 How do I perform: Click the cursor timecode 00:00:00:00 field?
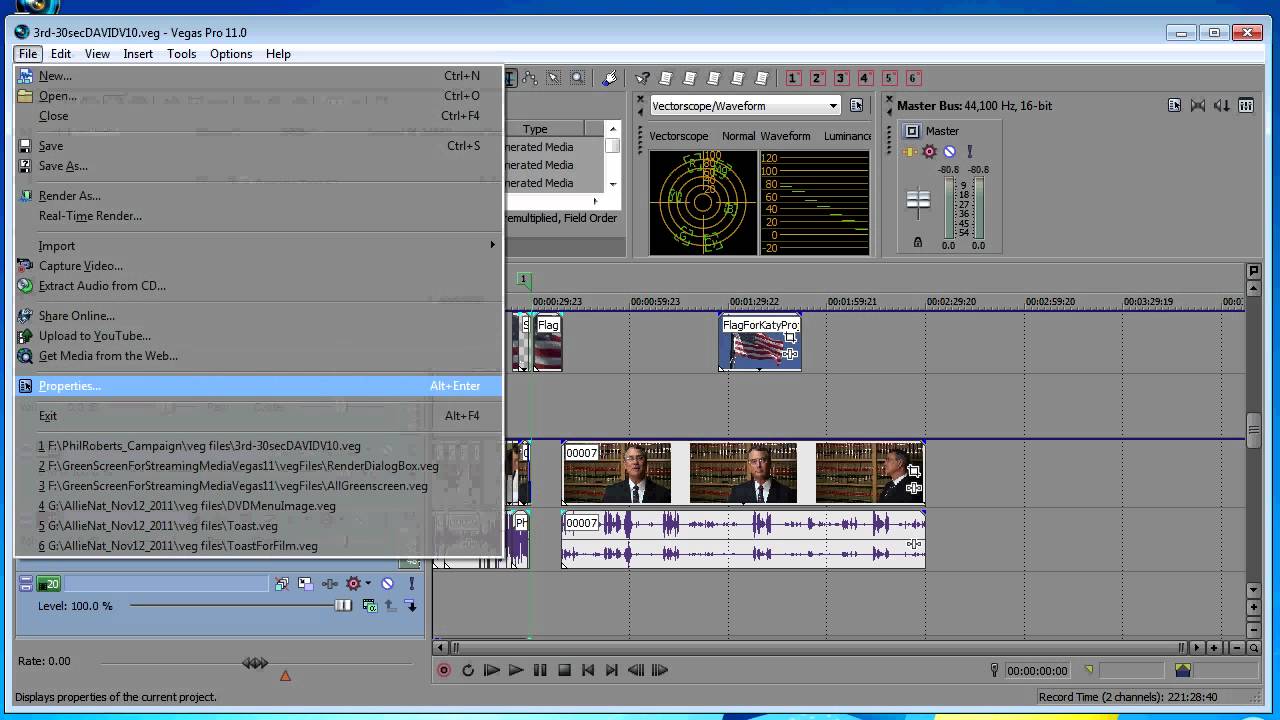(x=1037, y=671)
